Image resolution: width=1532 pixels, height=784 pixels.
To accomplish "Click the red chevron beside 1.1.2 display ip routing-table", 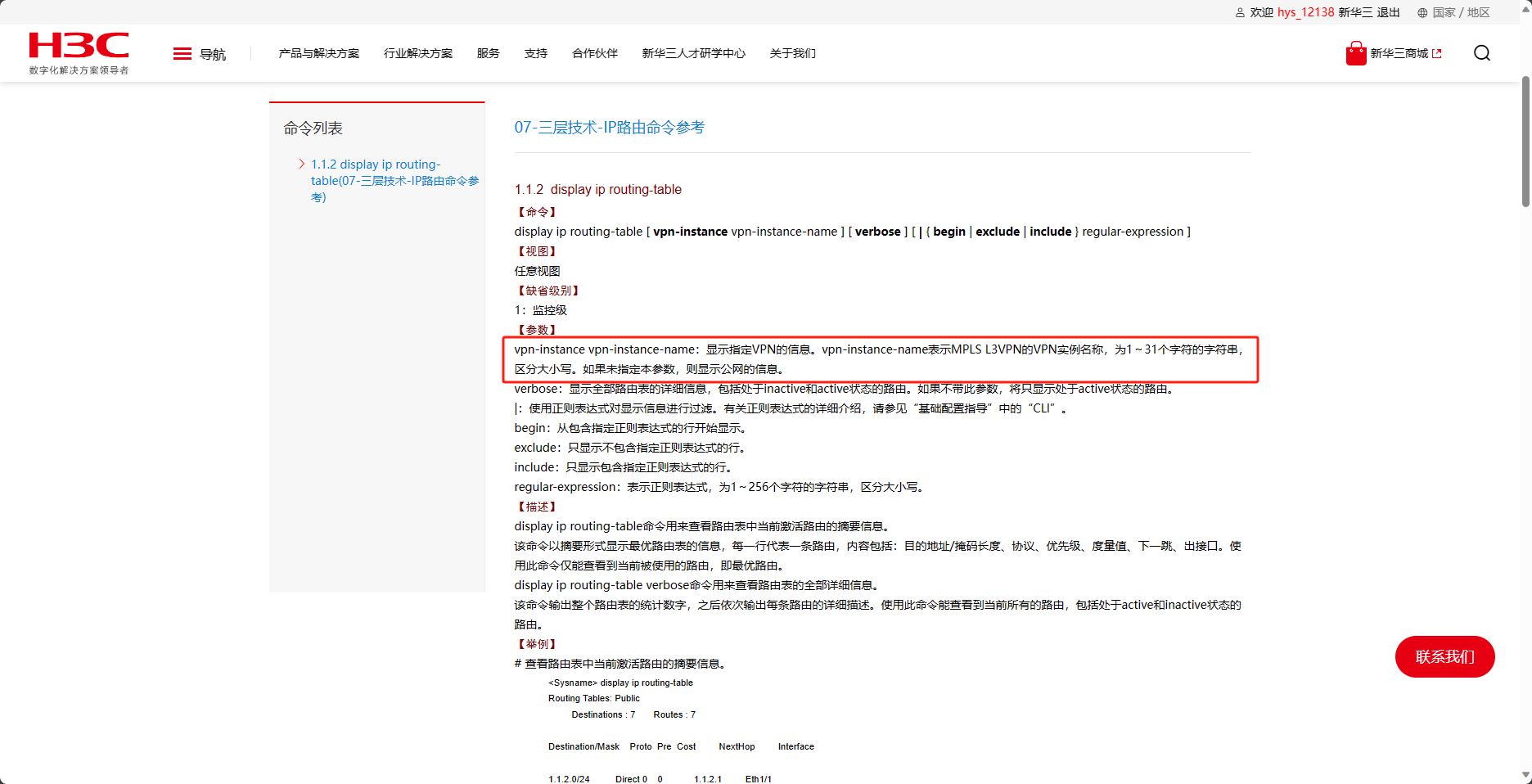I will (302, 164).
